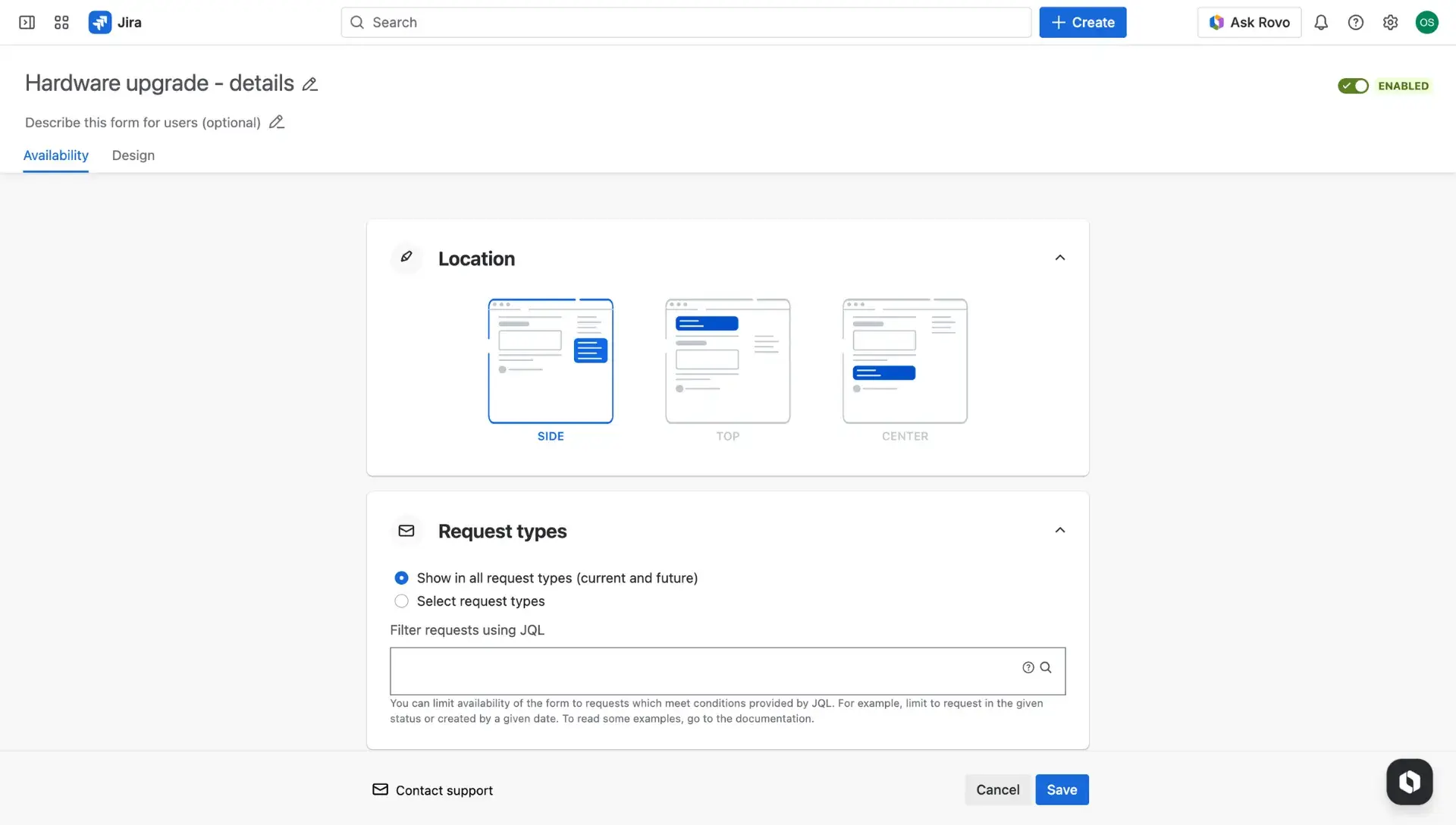Viewport: 1456px width, 825px height.
Task: Click the Jira logo
Action: [x=99, y=22]
